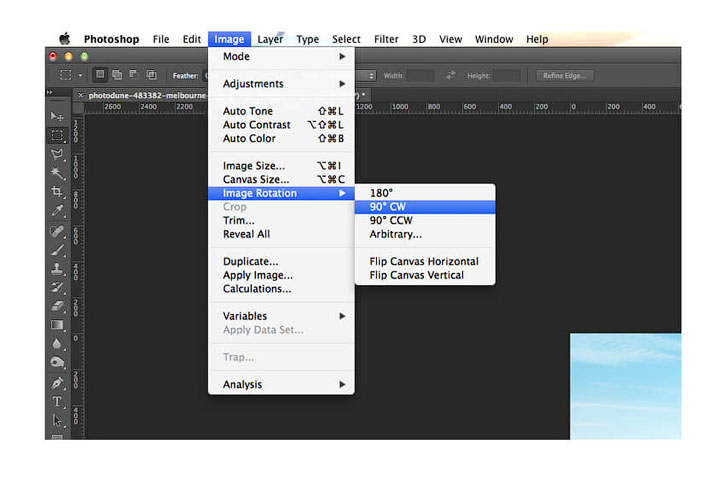The image size is (725, 479).
Task: Click Refine Edge button
Action: pos(565,75)
